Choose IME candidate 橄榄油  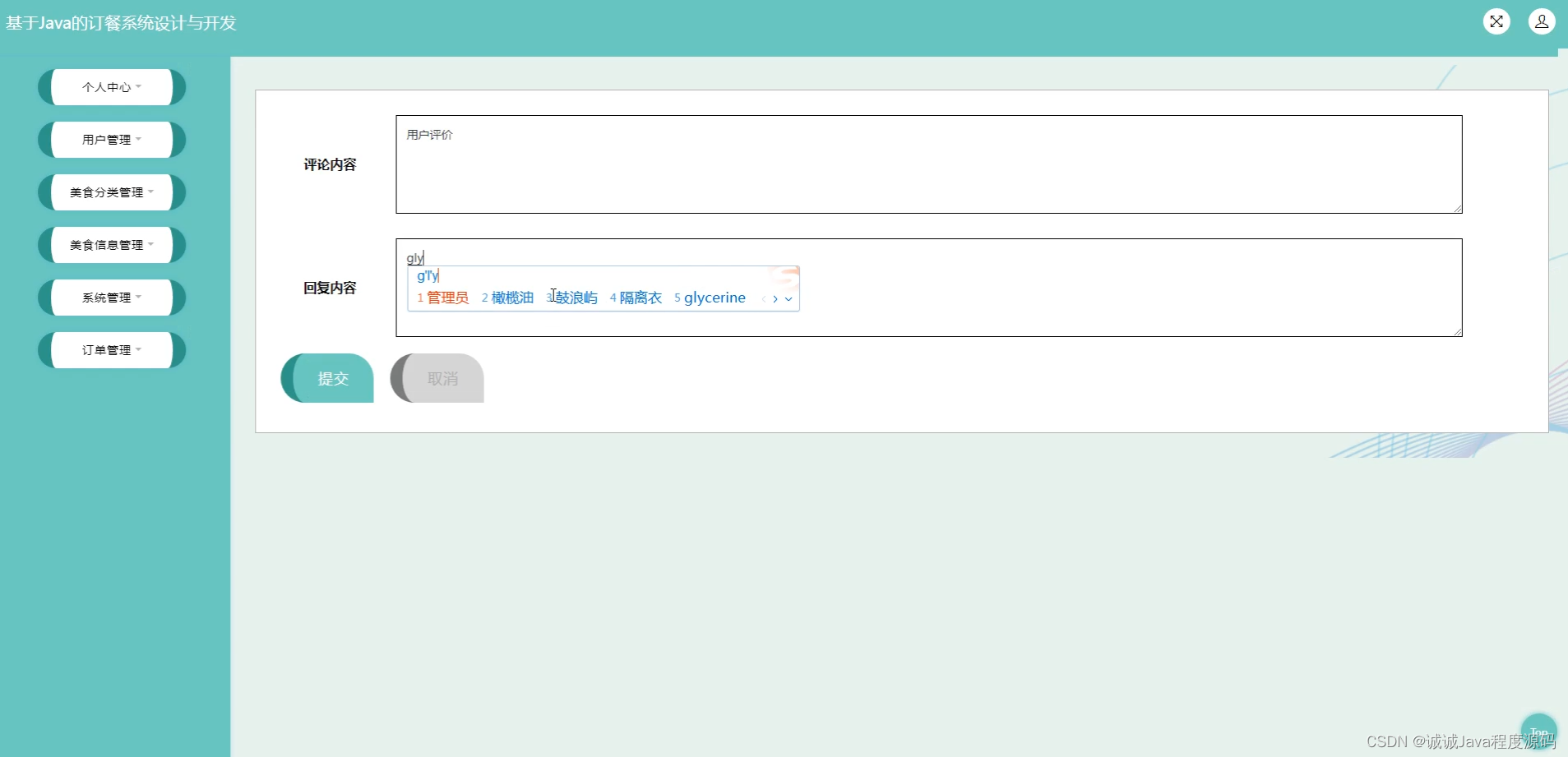[508, 298]
